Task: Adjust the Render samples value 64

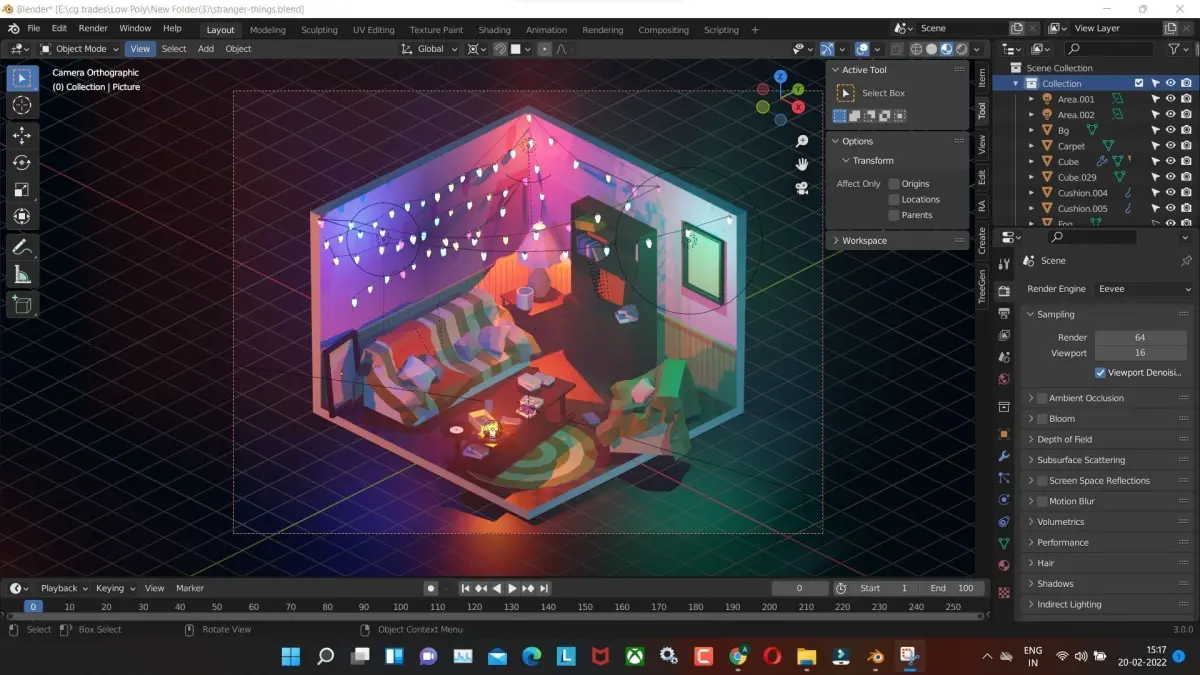Action: pyautogui.click(x=1139, y=338)
